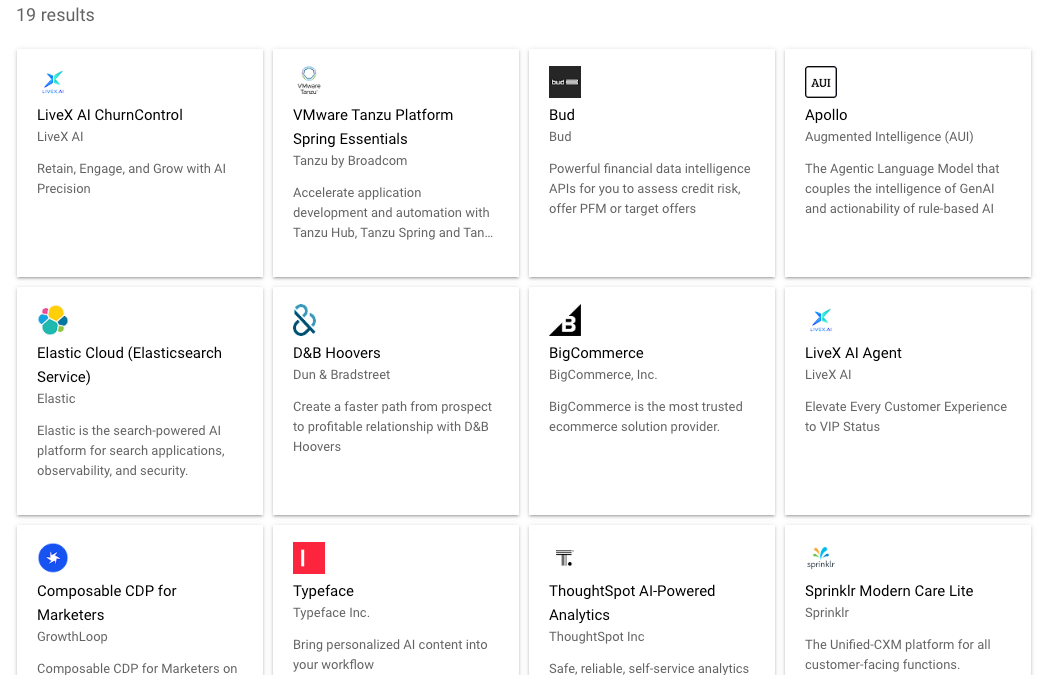Viewport: 1053px width, 675px height.
Task: Click the D&B Hoovers card description
Action: pyautogui.click(x=392, y=427)
